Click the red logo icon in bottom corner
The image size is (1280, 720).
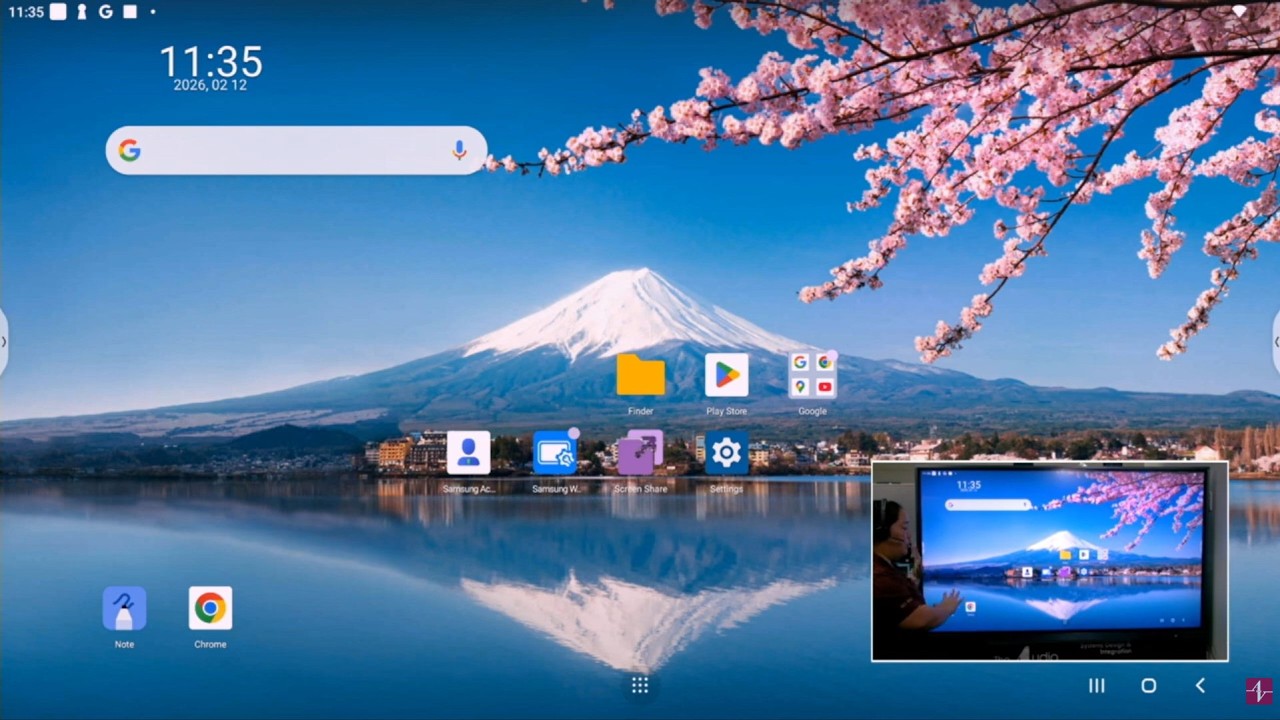[1259, 691]
